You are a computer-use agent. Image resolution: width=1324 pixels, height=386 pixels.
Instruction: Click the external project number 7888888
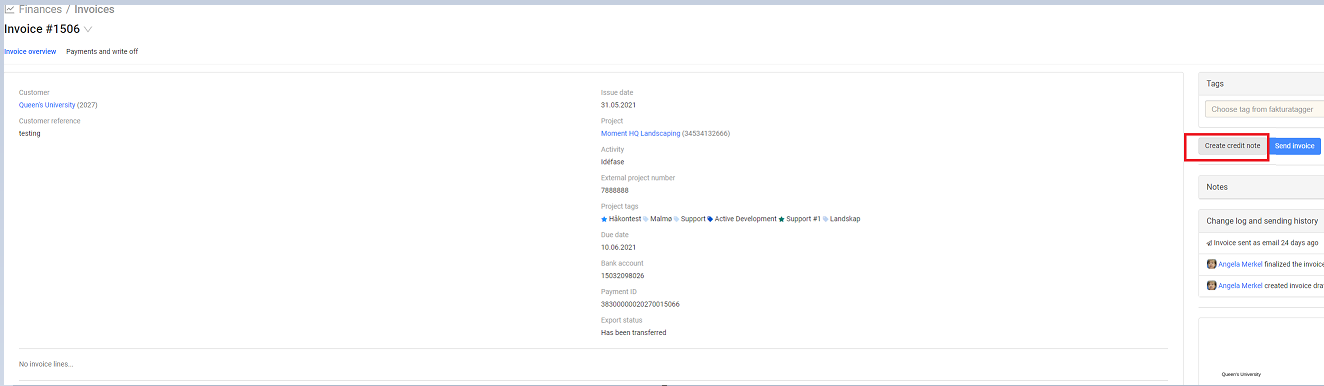(615, 190)
